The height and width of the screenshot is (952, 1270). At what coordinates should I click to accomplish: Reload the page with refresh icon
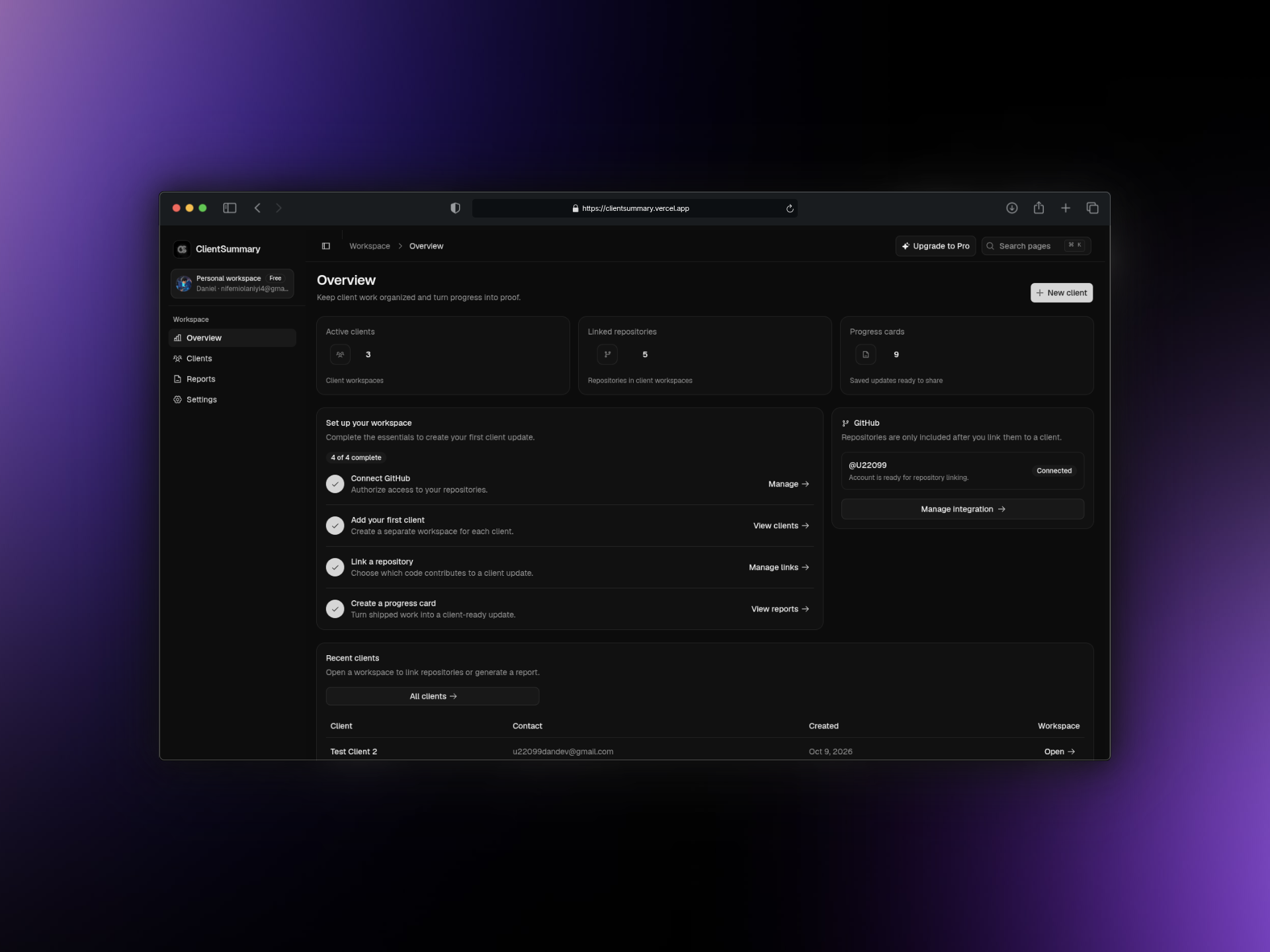click(790, 208)
